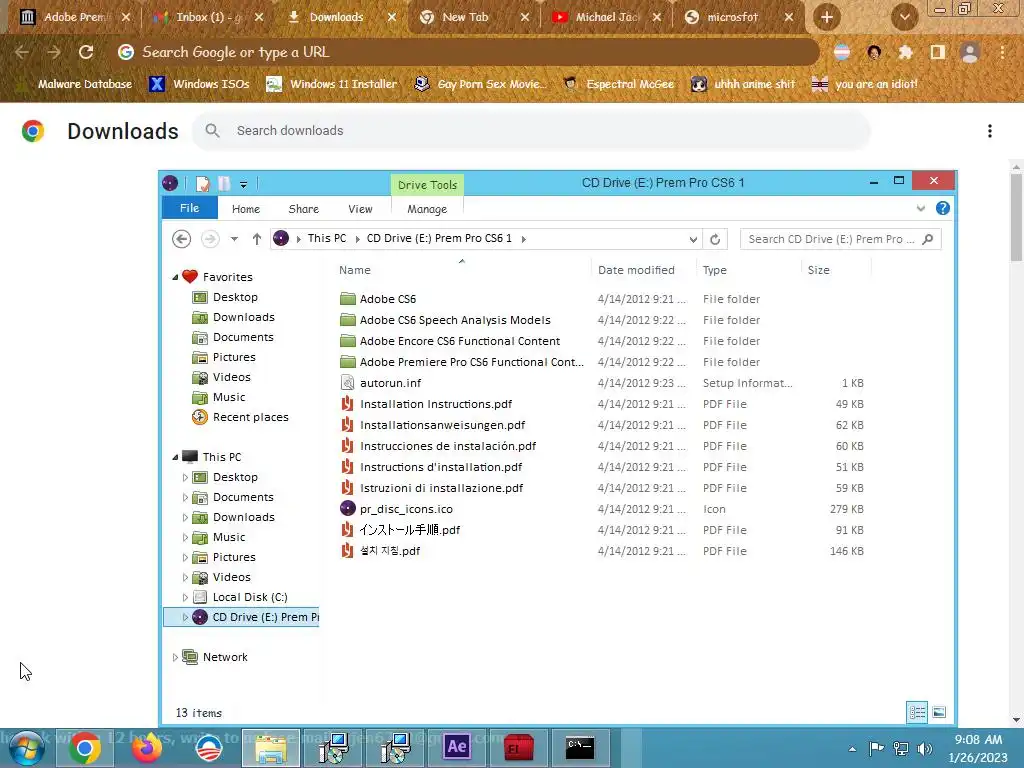This screenshot has height=768, width=1024.
Task: Refresh the CD Drive folder view
Action: click(715, 239)
